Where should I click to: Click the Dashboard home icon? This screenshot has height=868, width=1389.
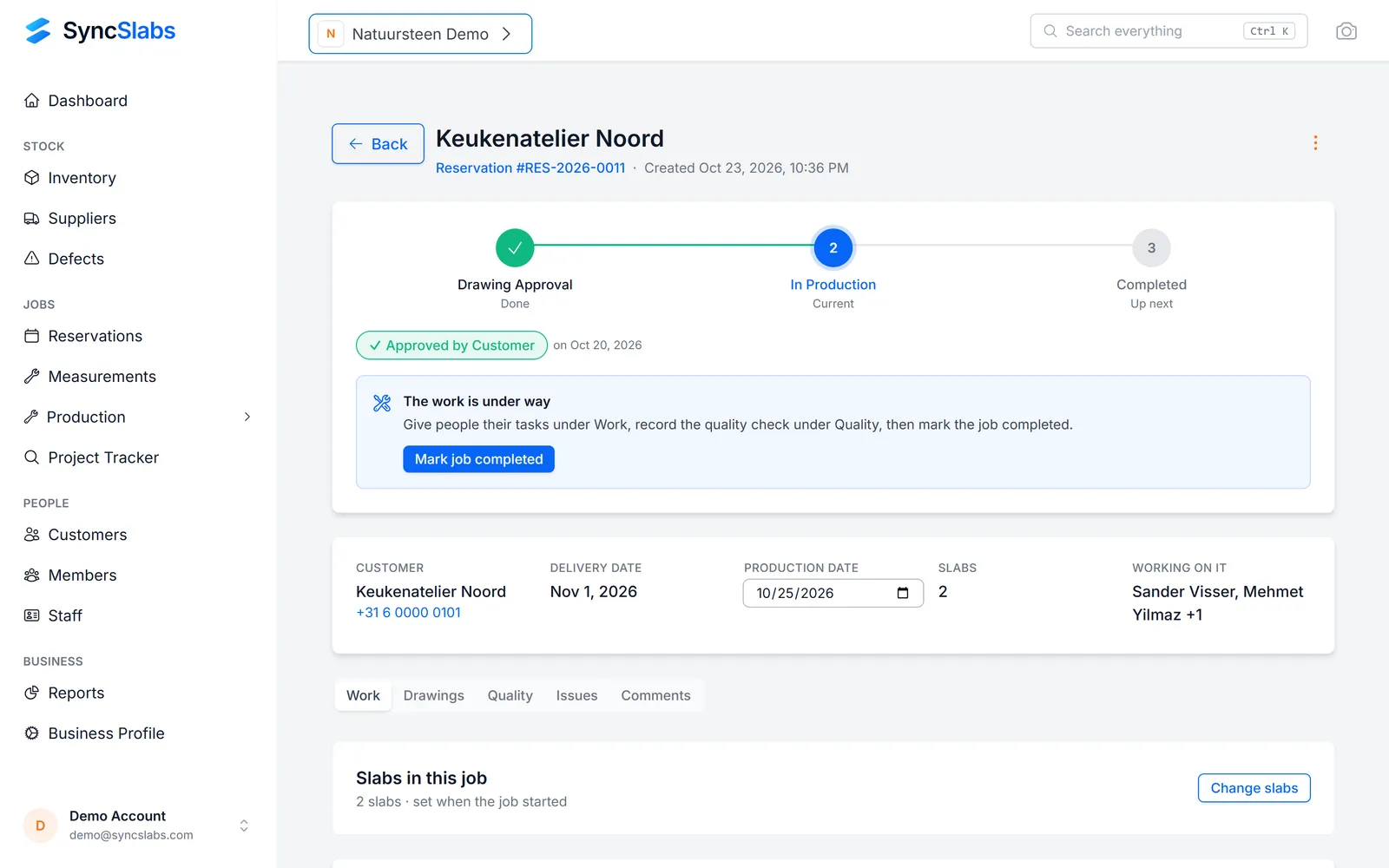point(32,101)
